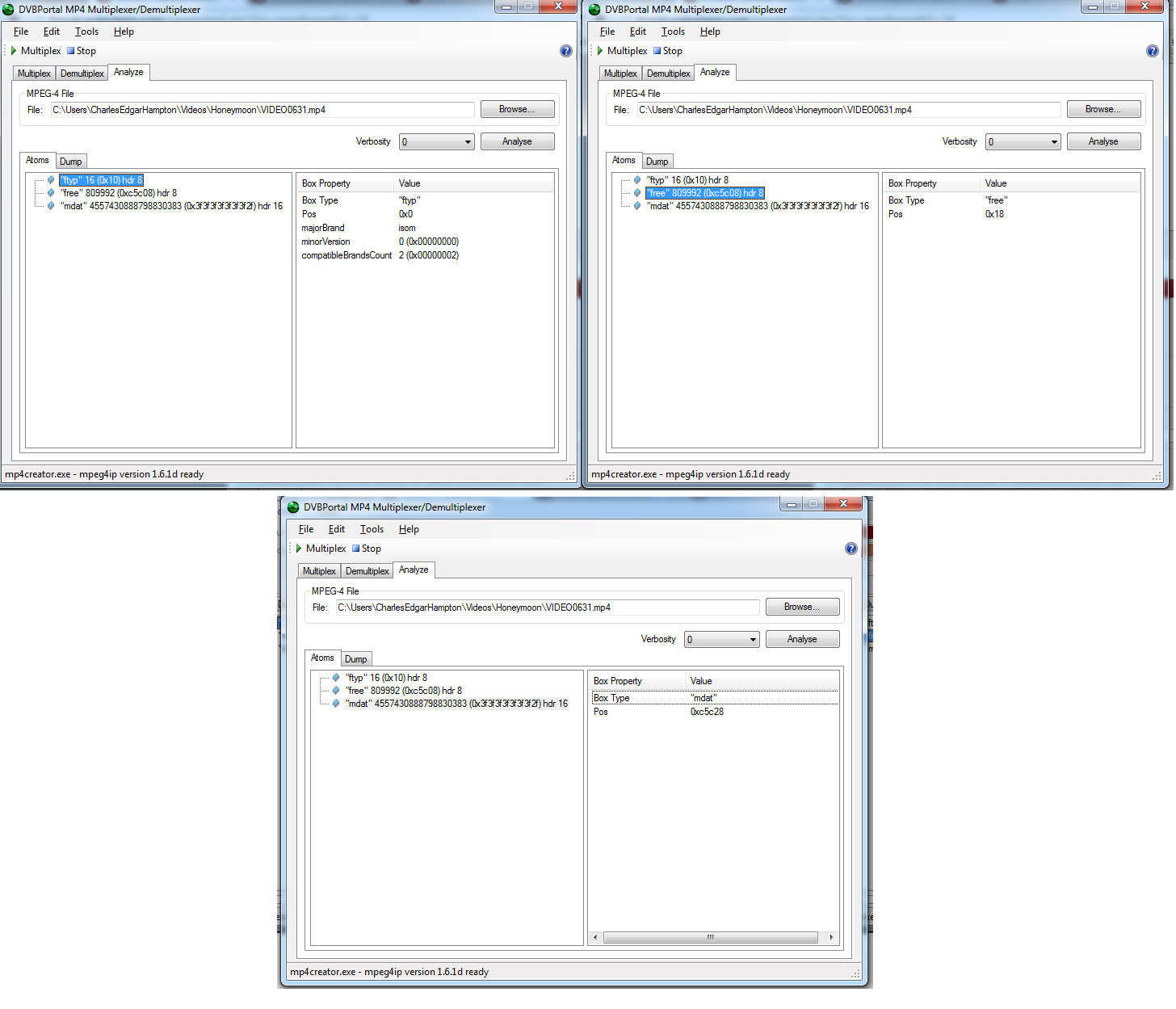Open Verbosity dropdown in top-right window
Screen dimensions: 1176x1009
tap(1023, 142)
